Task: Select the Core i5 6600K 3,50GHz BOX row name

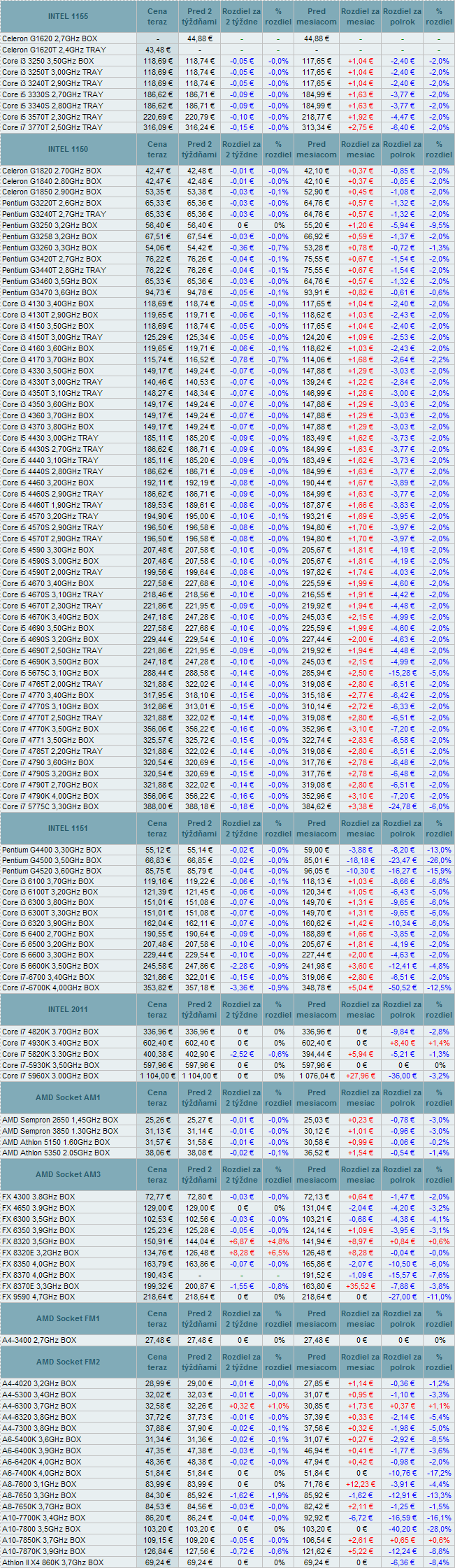Action: pos(50,966)
